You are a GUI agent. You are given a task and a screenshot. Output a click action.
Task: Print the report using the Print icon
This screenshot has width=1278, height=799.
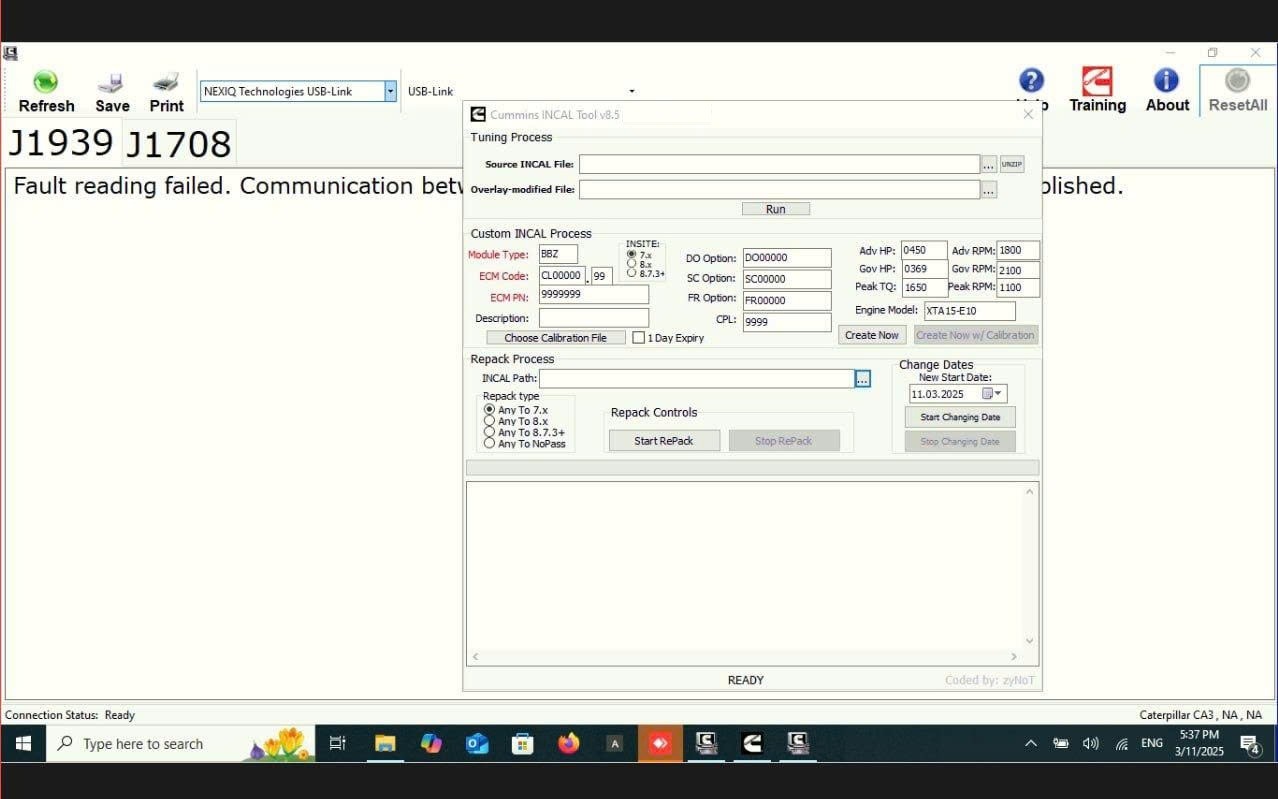(x=166, y=82)
